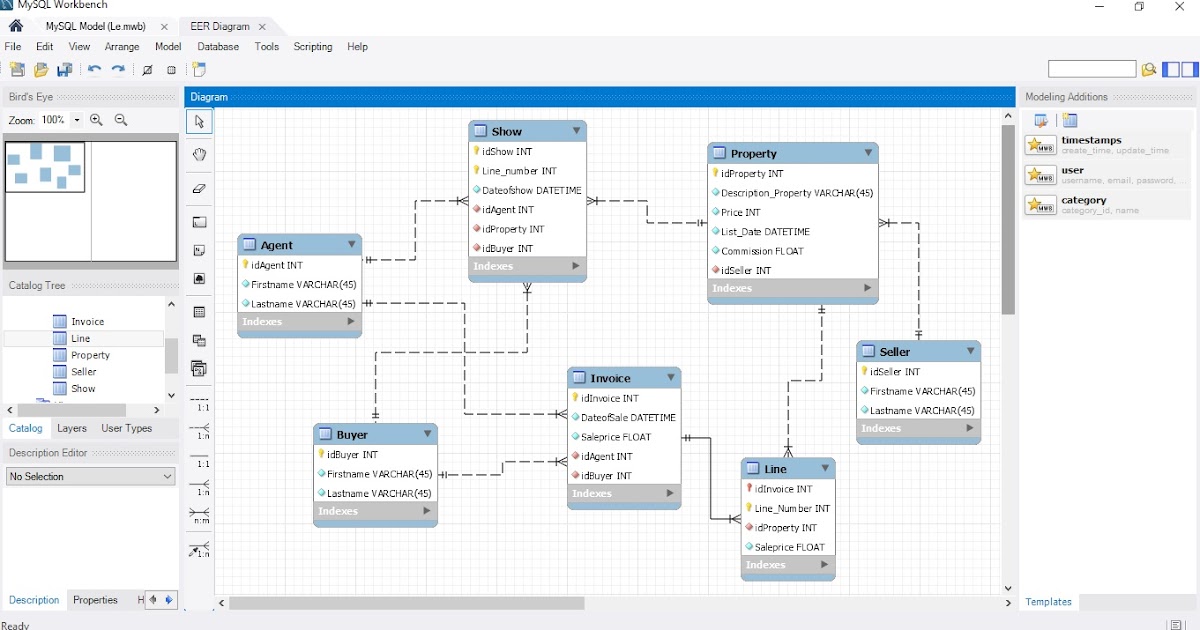Collapse the Seller table

(970, 351)
